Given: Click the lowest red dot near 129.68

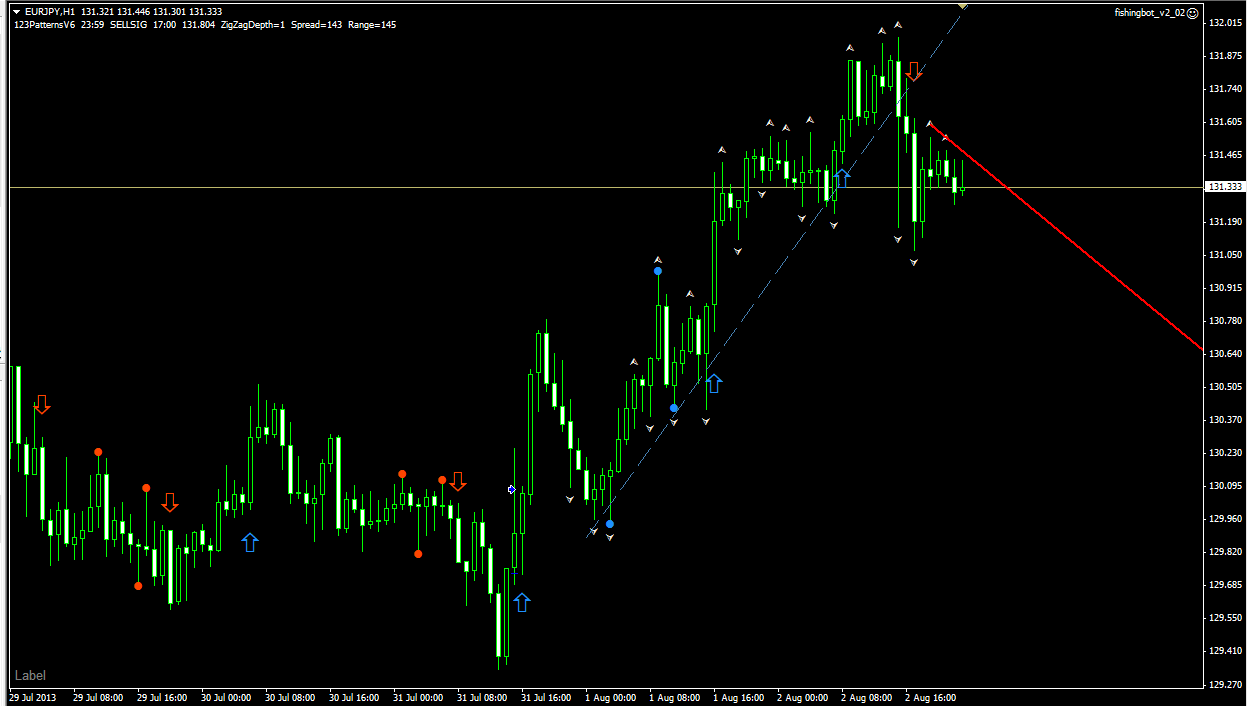Looking at the screenshot, I should point(138,586).
